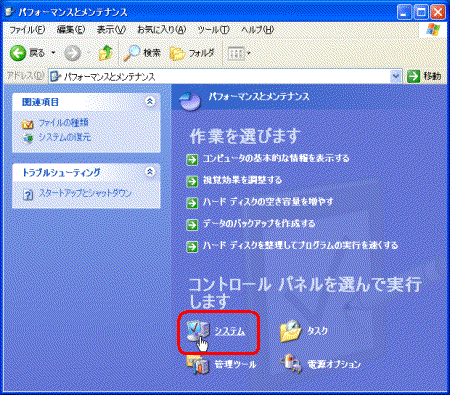The height and width of the screenshot is (395, 450).
Task: Open the システム control panel icon
Action: (198, 331)
